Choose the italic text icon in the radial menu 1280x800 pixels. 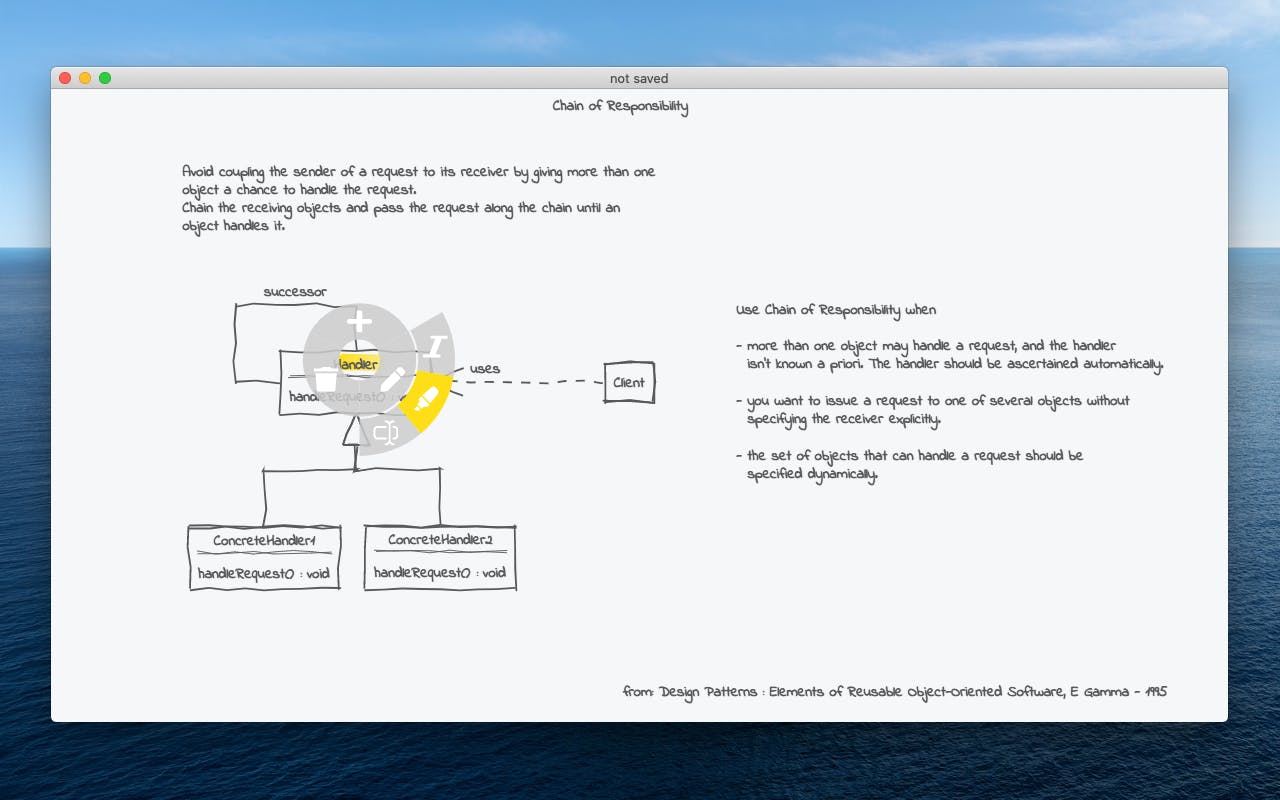pos(433,347)
